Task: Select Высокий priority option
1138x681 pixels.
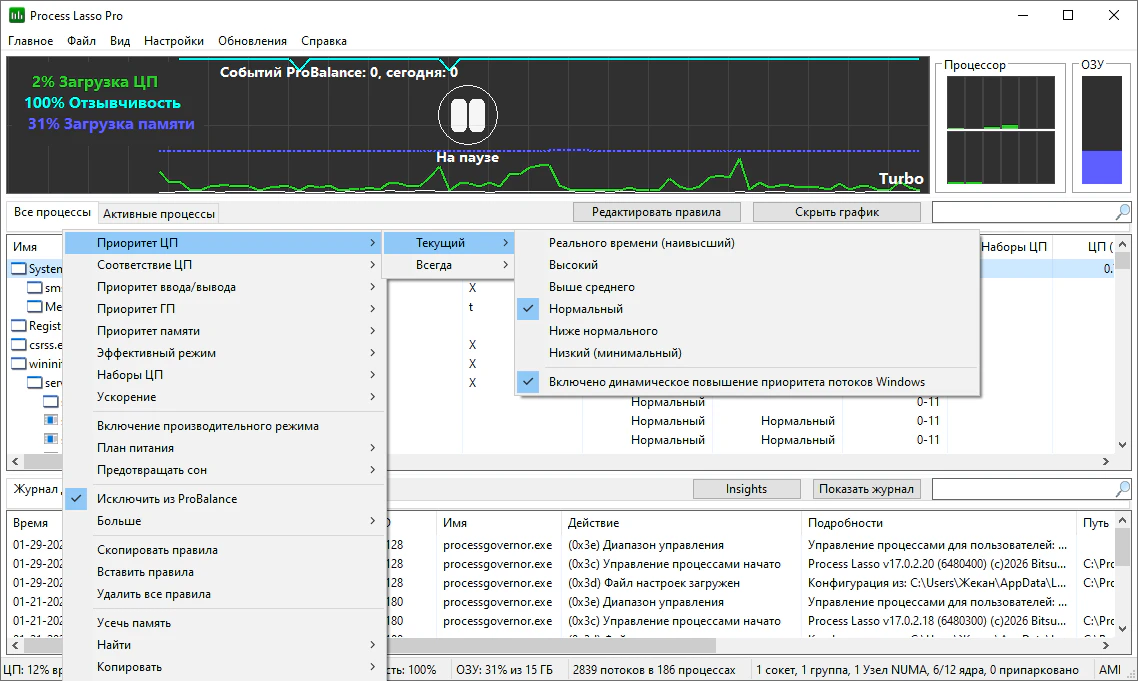Action: coord(573,265)
